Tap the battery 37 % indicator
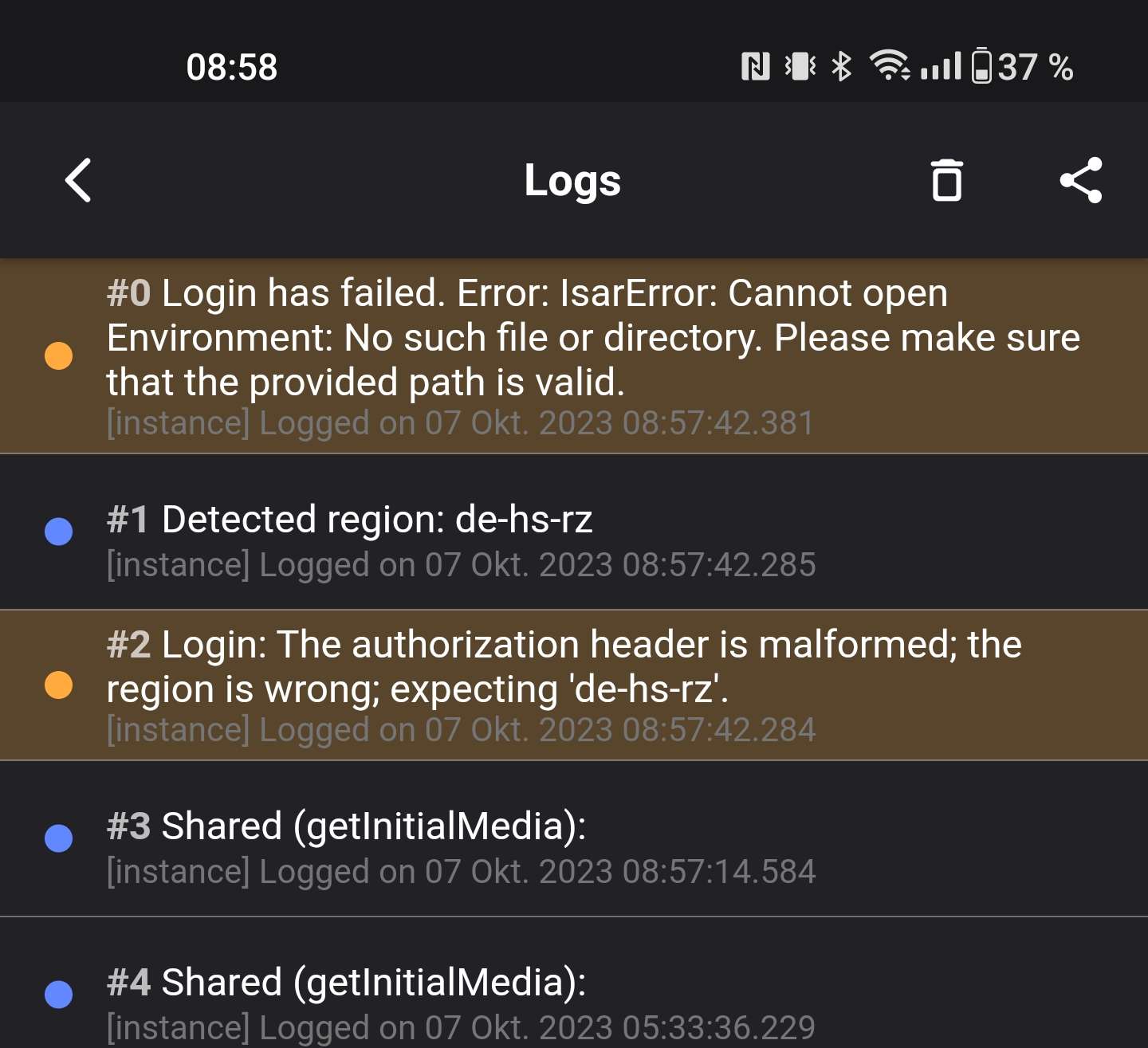The image size is (1148, 1048). tap(1023, 66)
